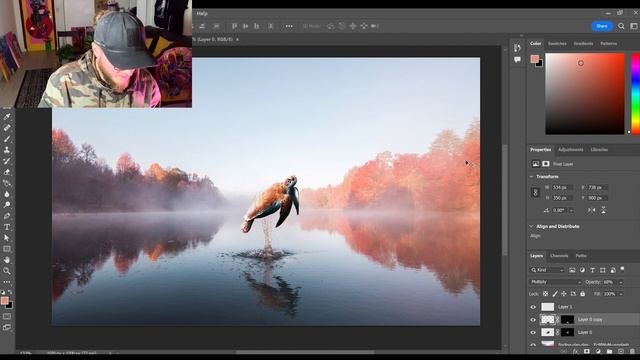Image resolution: width=640 pixels, height=360 pixels.
Task: Select the Dodge tool
Action: 7,205
